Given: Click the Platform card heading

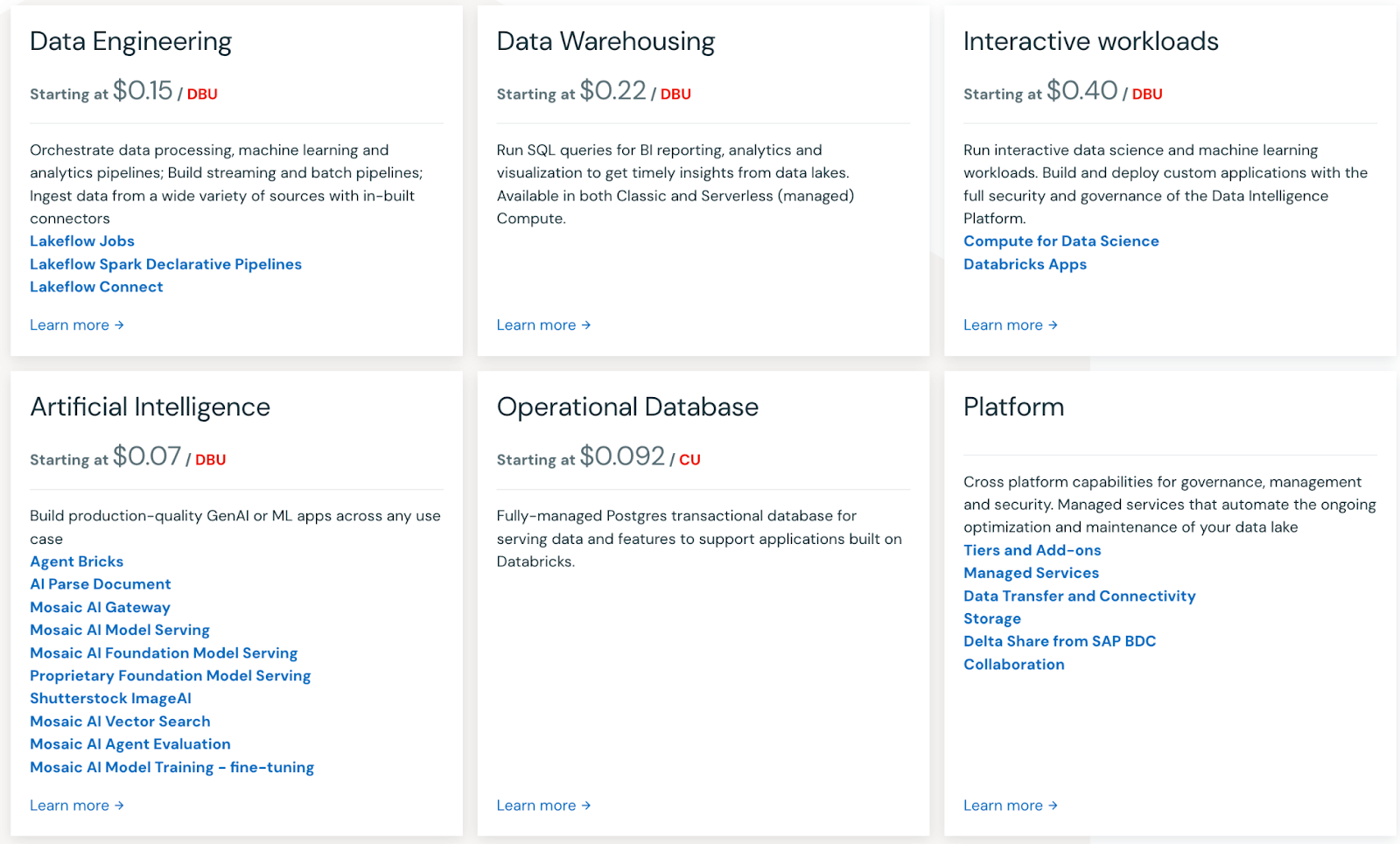Looking at the screenshot, I should pyautogui.click(x=1014, y=408).
